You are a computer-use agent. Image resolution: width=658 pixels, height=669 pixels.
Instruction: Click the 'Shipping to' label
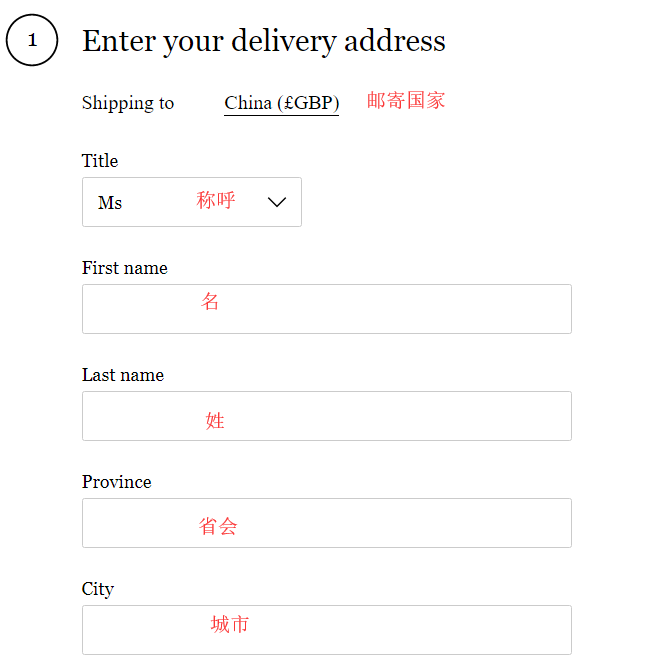(128, 103)
